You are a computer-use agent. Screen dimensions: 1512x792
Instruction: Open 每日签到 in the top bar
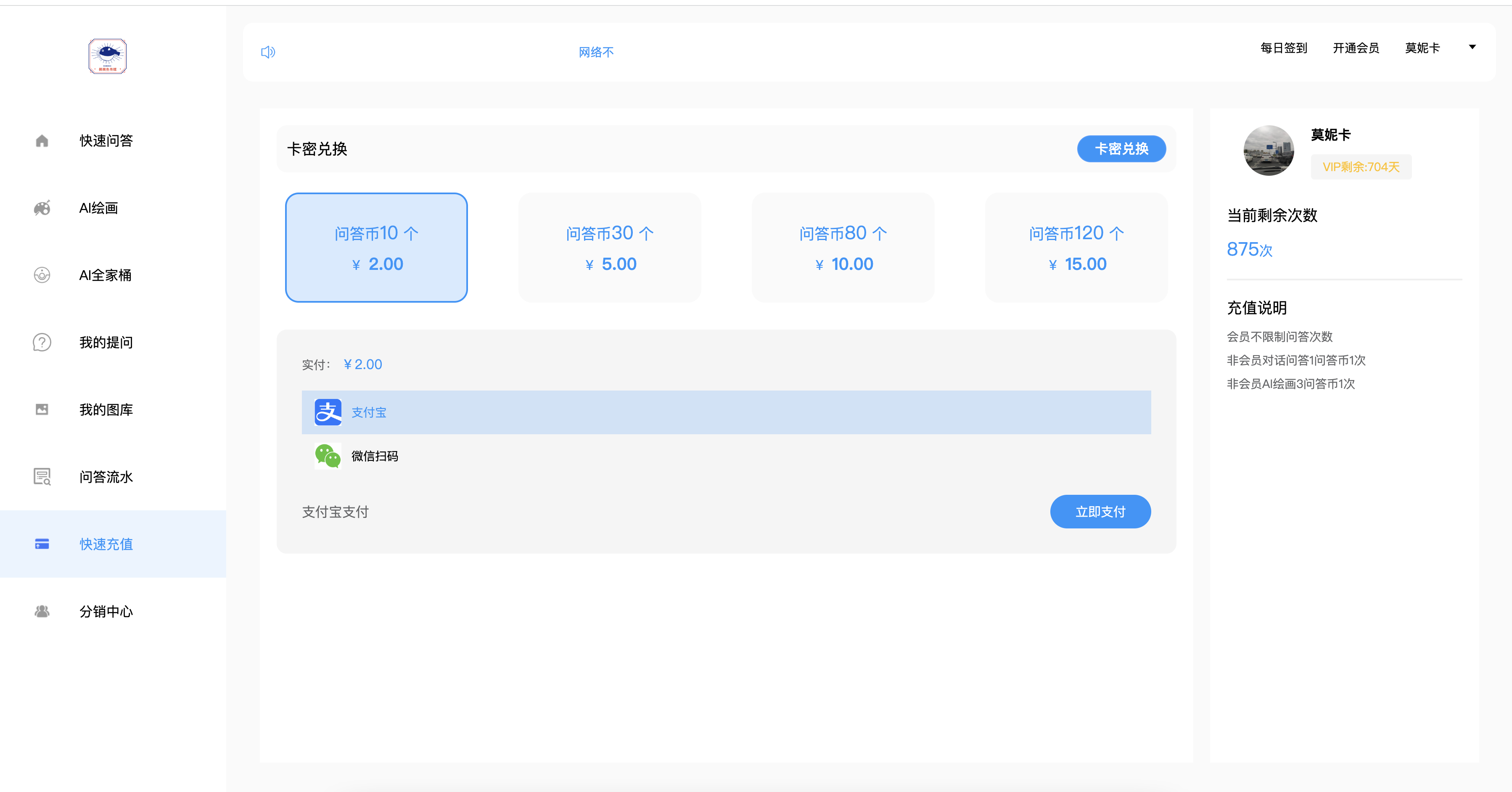pyautogui.click(x=1283, y=48)
